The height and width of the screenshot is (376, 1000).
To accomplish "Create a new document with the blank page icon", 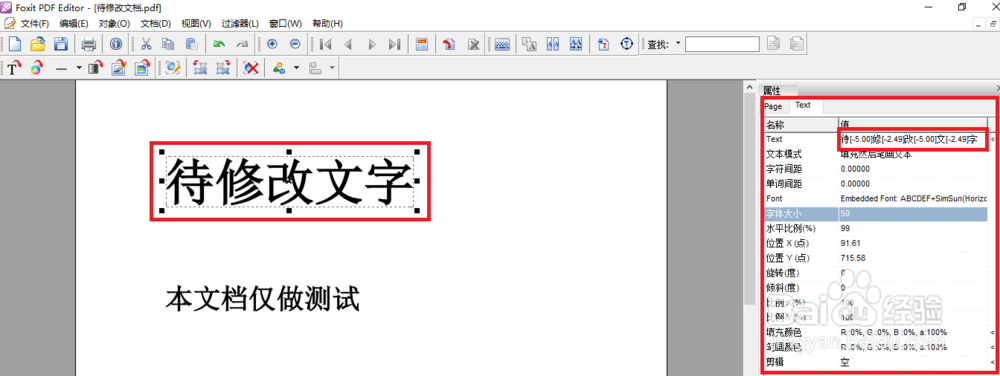I will (14, 44).
